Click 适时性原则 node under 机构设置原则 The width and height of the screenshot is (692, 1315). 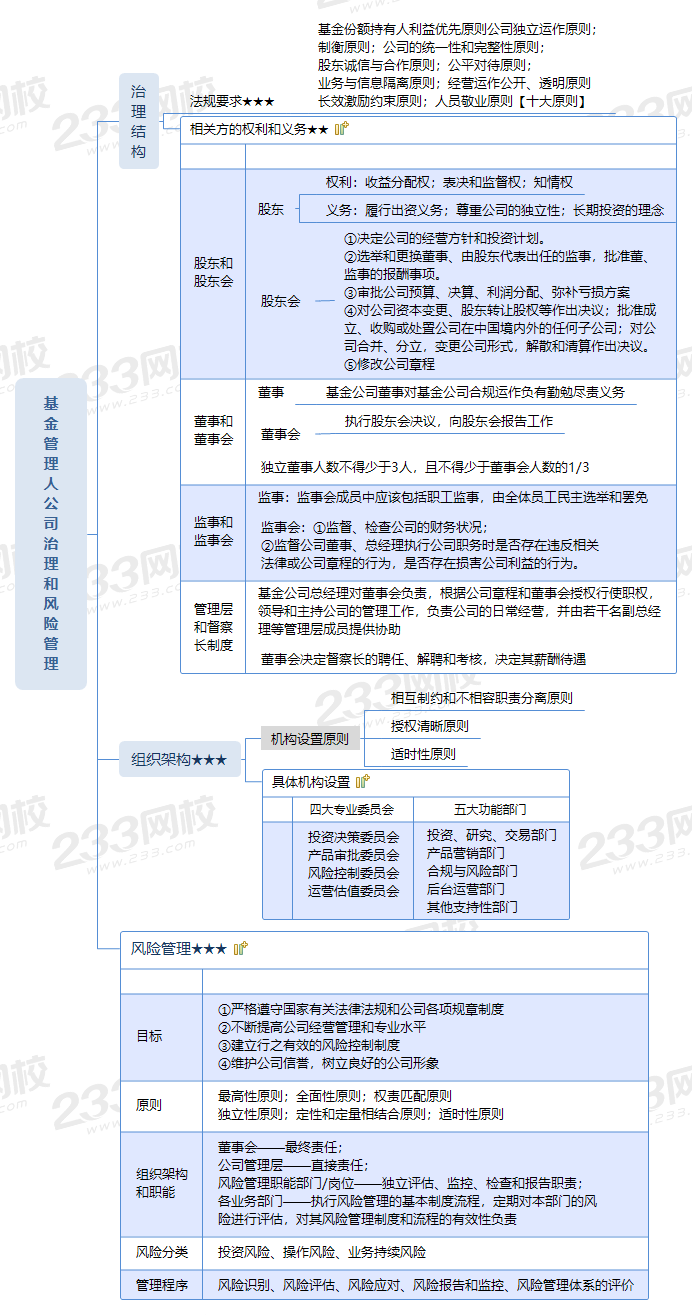pos(423,754)
